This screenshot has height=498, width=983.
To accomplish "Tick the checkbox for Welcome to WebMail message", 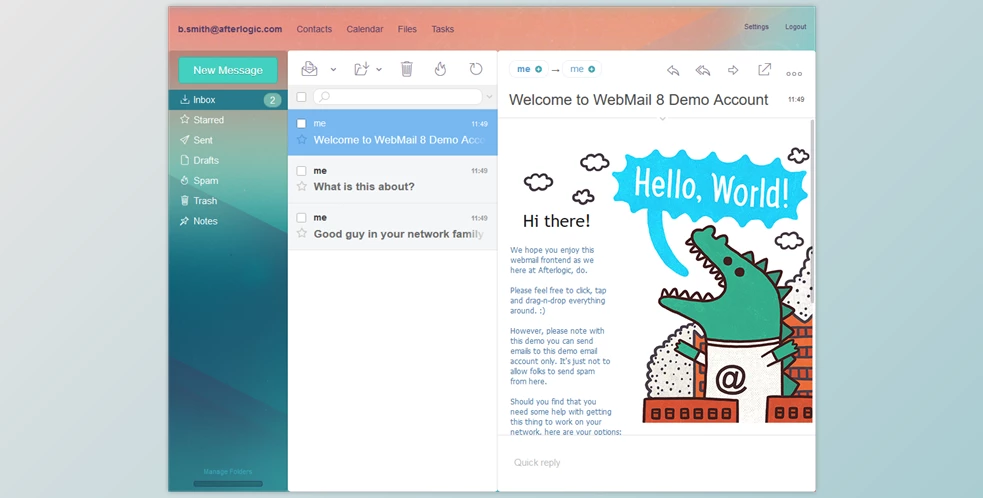I will click(x=302, y=124).
